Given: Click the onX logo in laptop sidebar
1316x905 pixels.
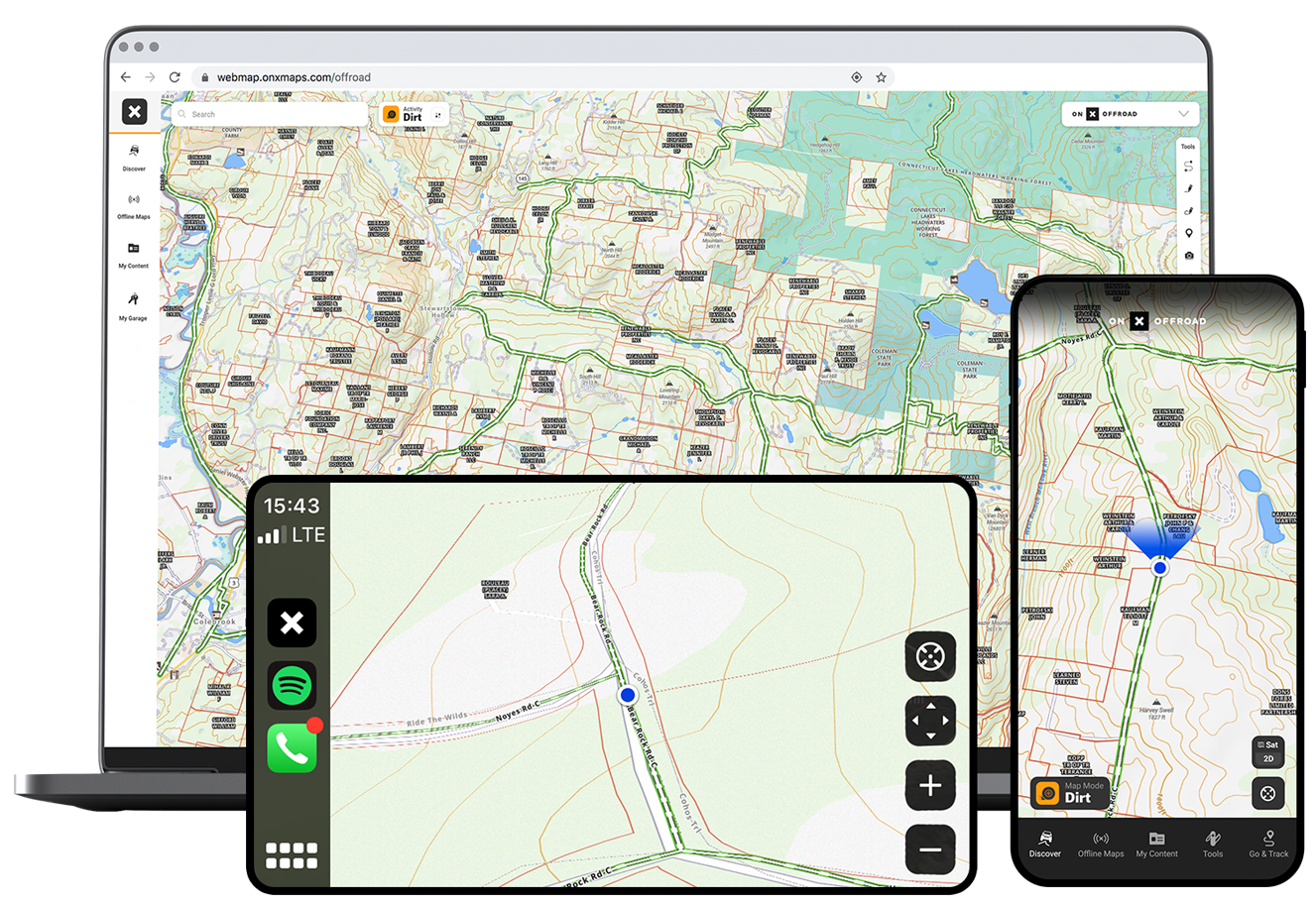Looking at the screenshot, I should (135, 112).
